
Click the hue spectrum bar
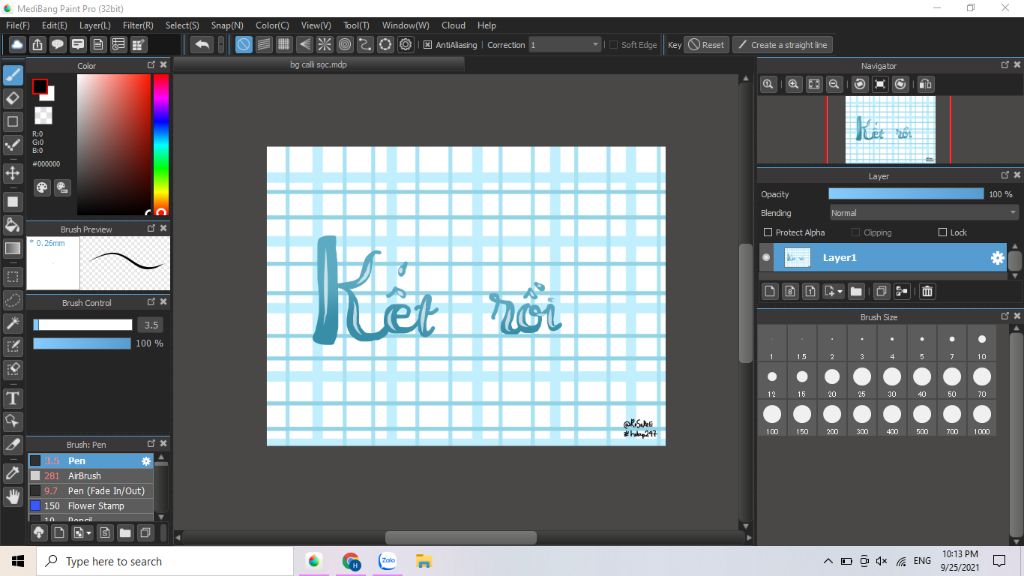point(161,144)
